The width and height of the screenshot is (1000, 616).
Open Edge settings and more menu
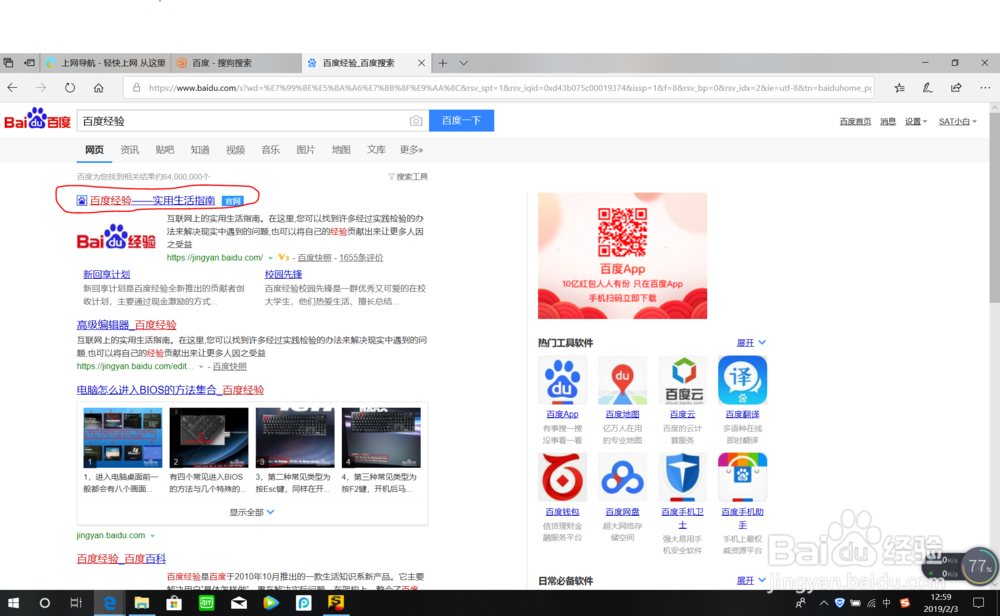[985, 88]
